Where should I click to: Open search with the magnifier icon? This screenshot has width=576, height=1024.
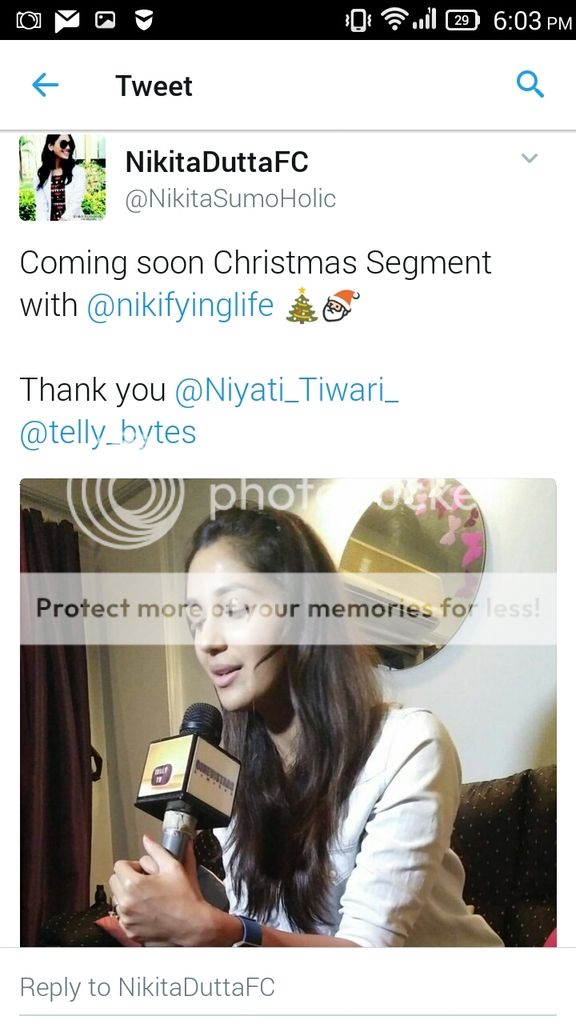(x=529, y=84)
